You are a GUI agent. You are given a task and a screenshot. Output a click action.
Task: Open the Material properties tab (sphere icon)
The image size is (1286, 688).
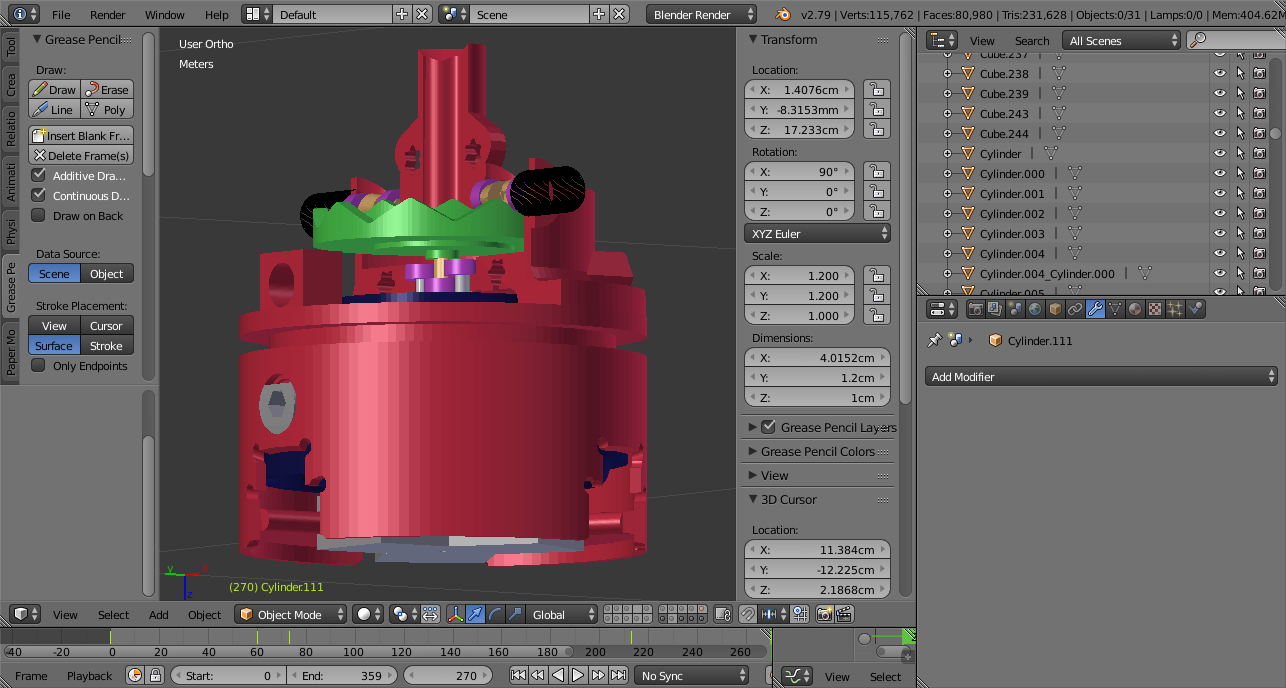tap(1135, 309)
